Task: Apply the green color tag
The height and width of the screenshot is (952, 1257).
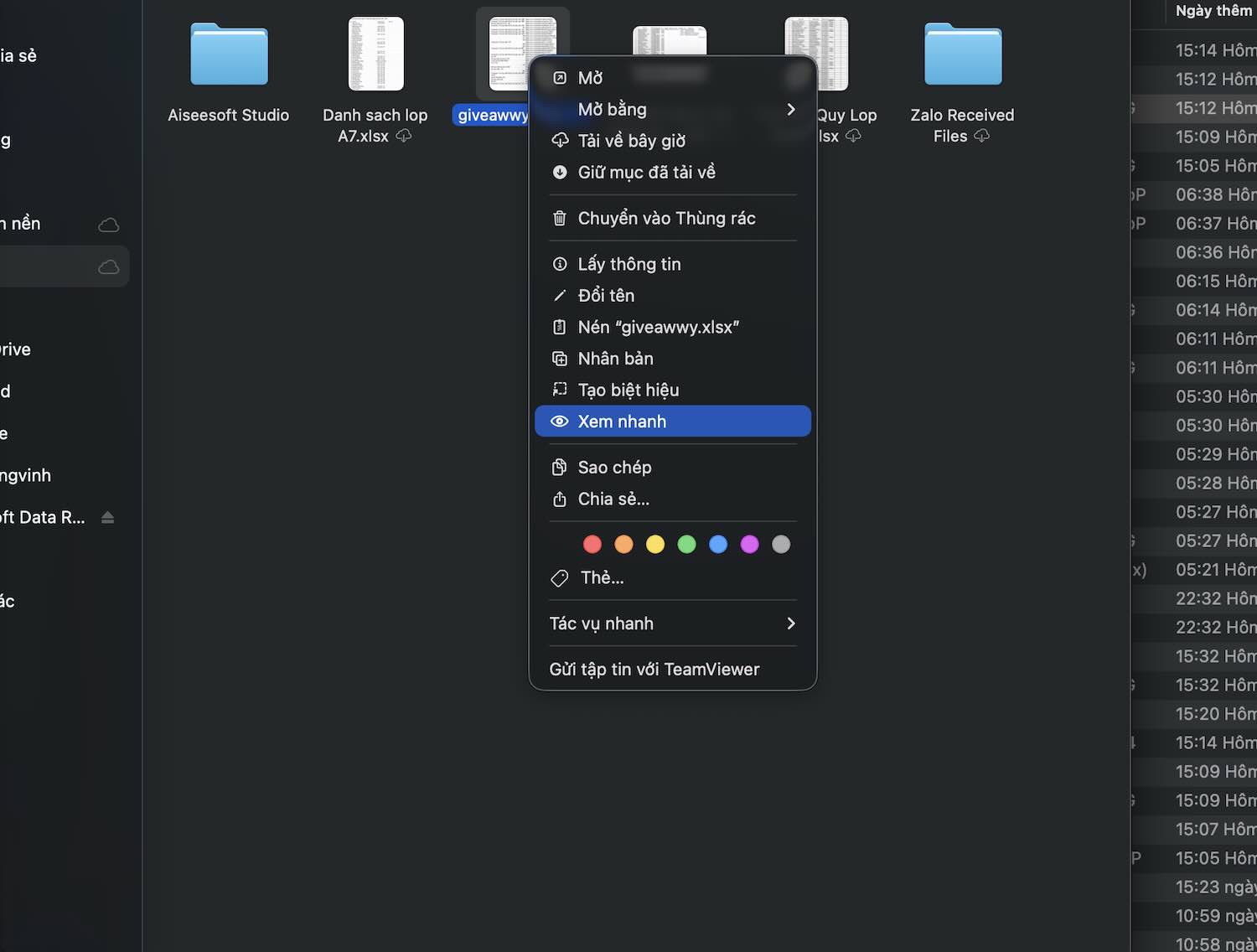Action: [686, 545]
